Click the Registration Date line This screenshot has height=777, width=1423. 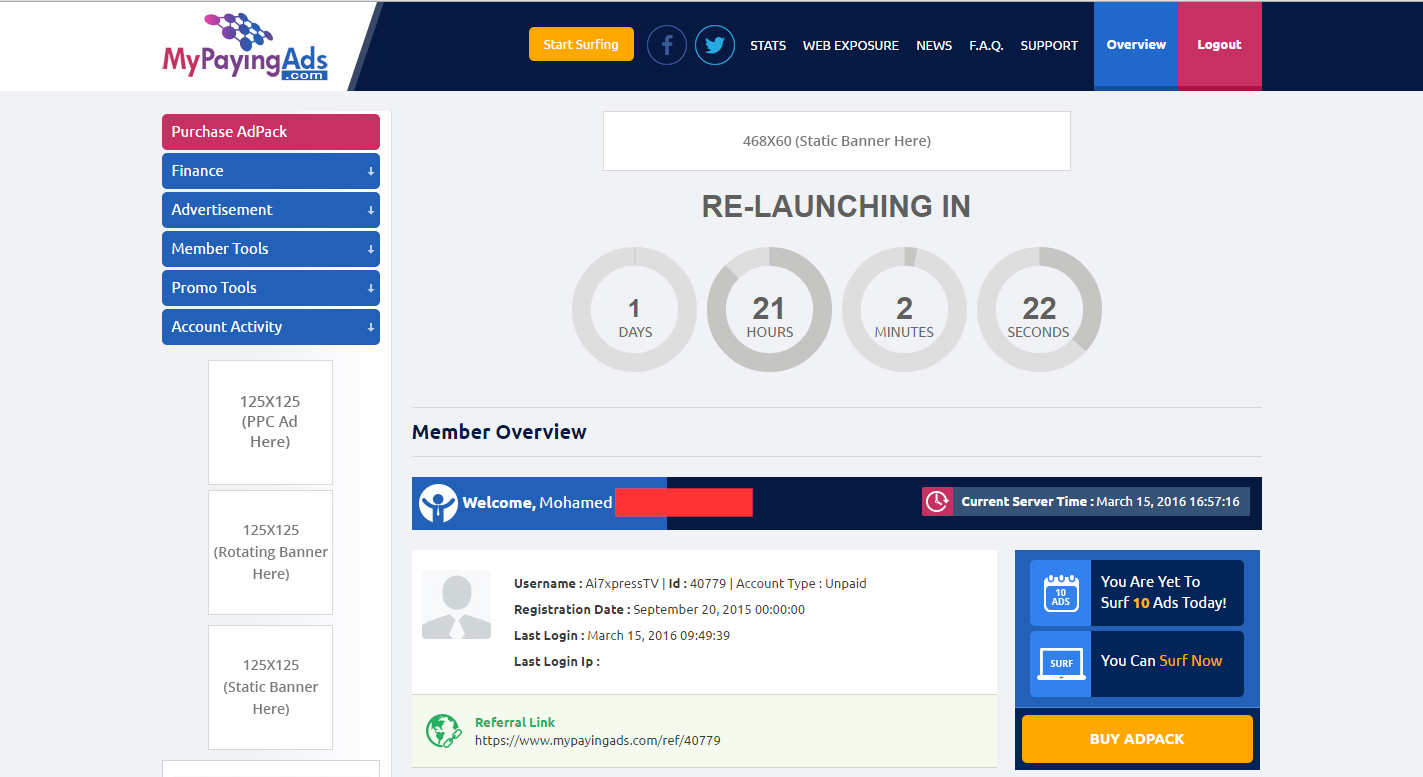point(659,610)
